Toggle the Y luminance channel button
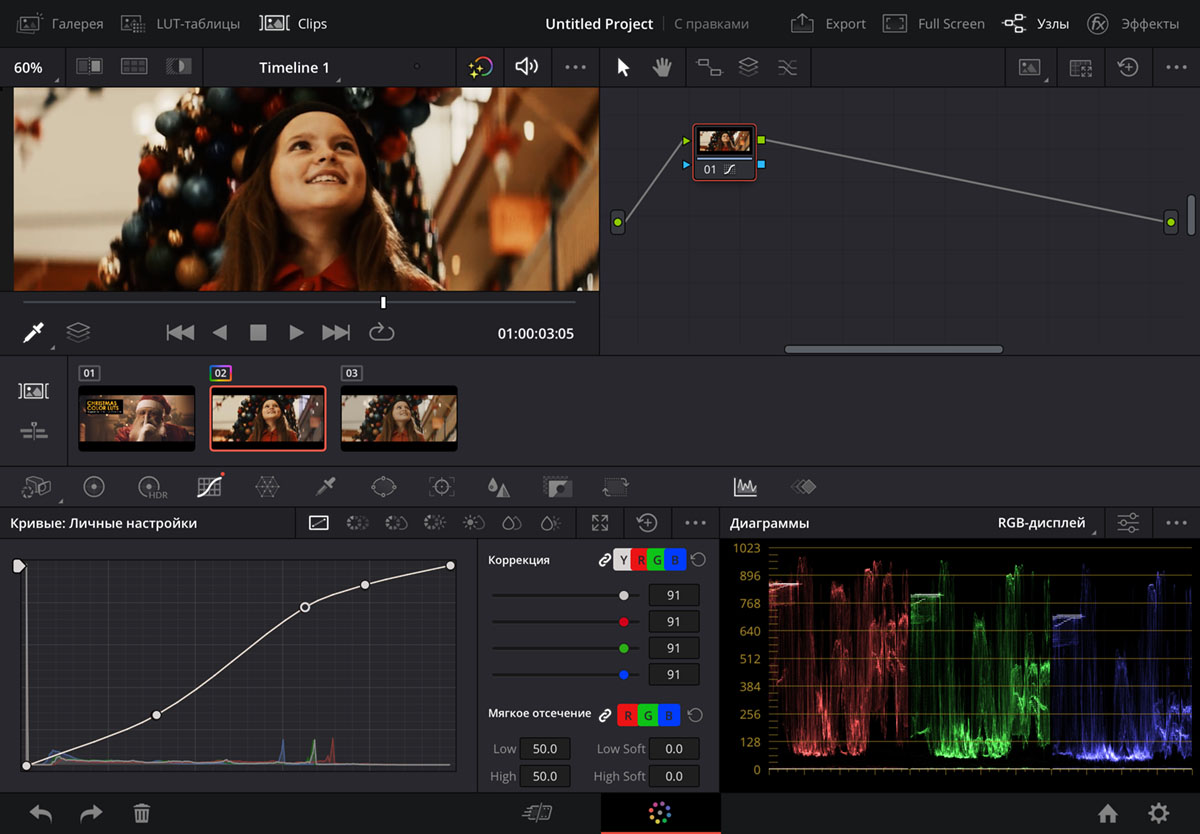Screen dimensions: 1200x834 (x=623, y=560)
